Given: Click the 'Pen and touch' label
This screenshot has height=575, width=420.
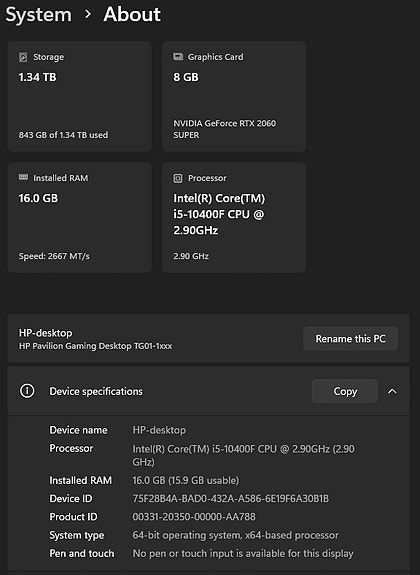Looking at the screenshot, I should point(82,553).
